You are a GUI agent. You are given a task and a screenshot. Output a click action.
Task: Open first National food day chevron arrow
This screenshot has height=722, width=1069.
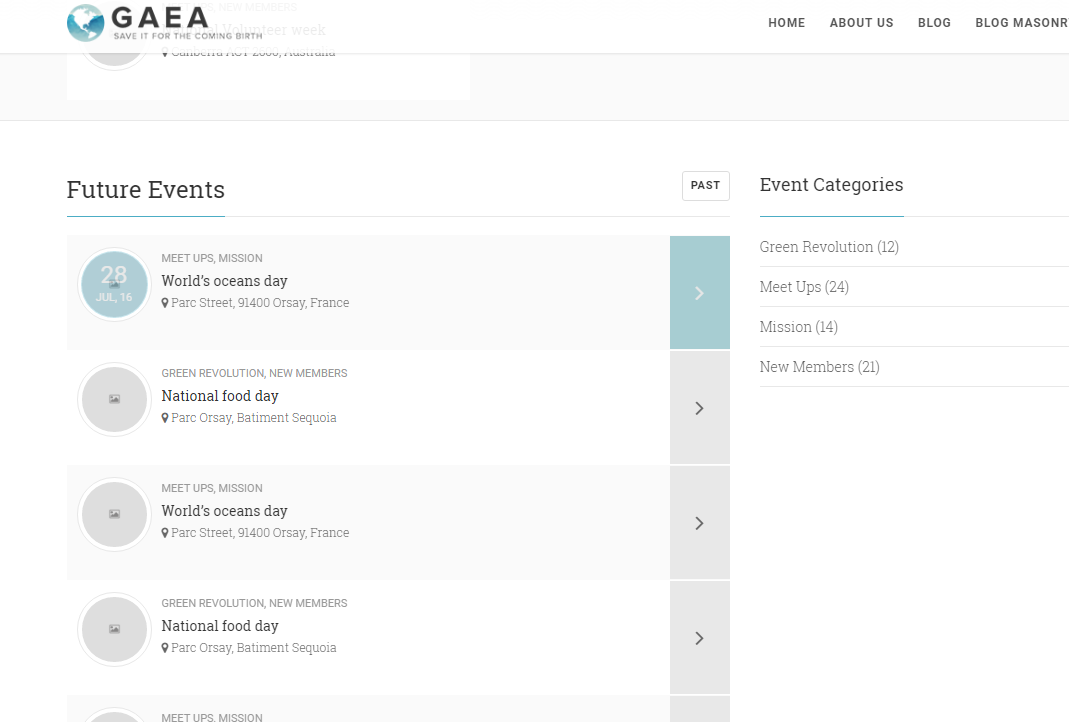[x=699, y=408]
